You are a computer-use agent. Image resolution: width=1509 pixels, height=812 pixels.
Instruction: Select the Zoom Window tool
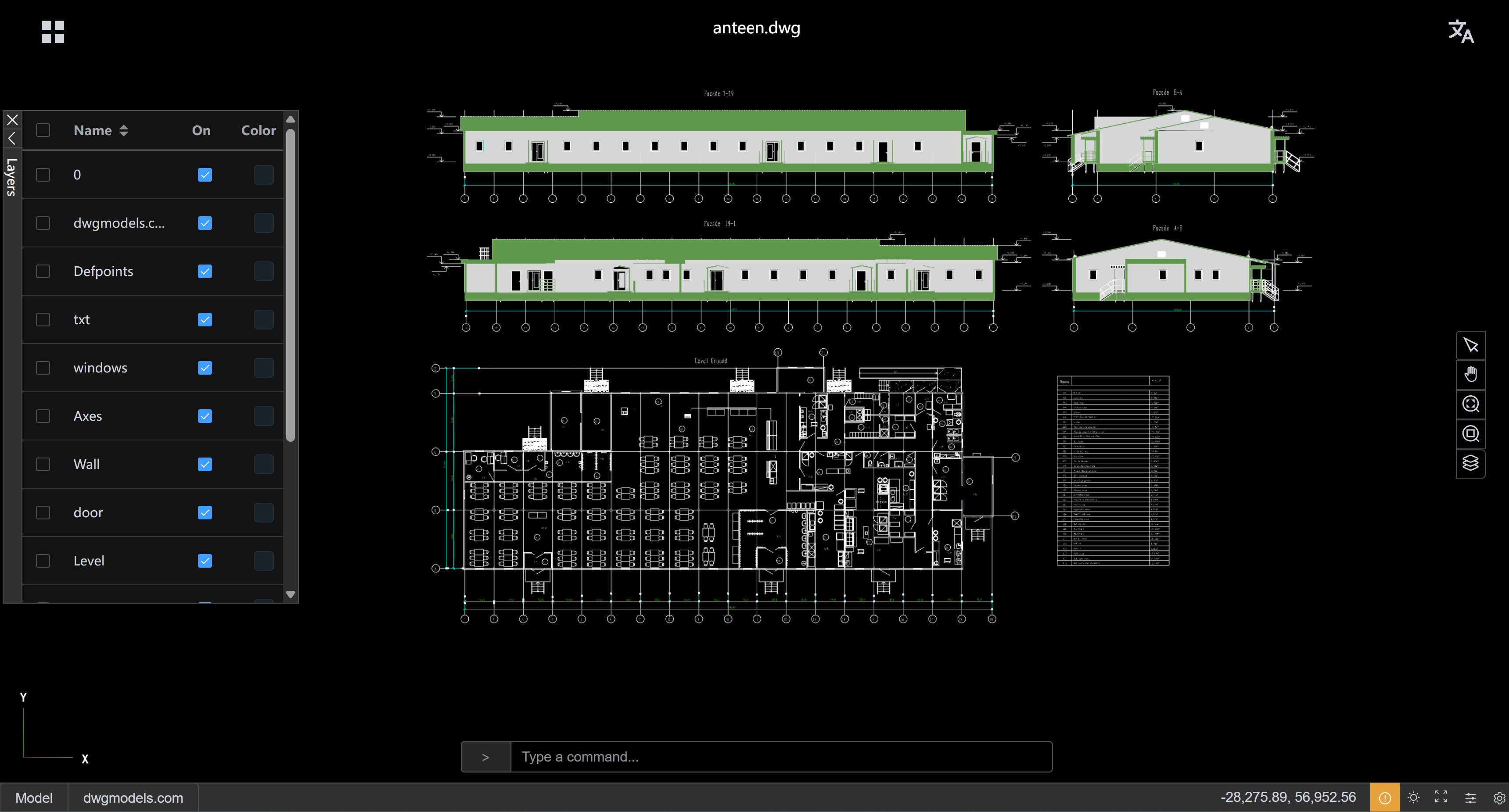click(1471, 434)
